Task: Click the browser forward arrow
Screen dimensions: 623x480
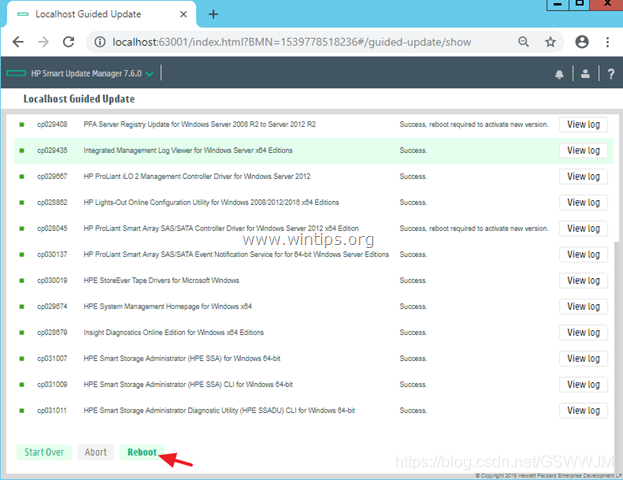Action: 43,42
